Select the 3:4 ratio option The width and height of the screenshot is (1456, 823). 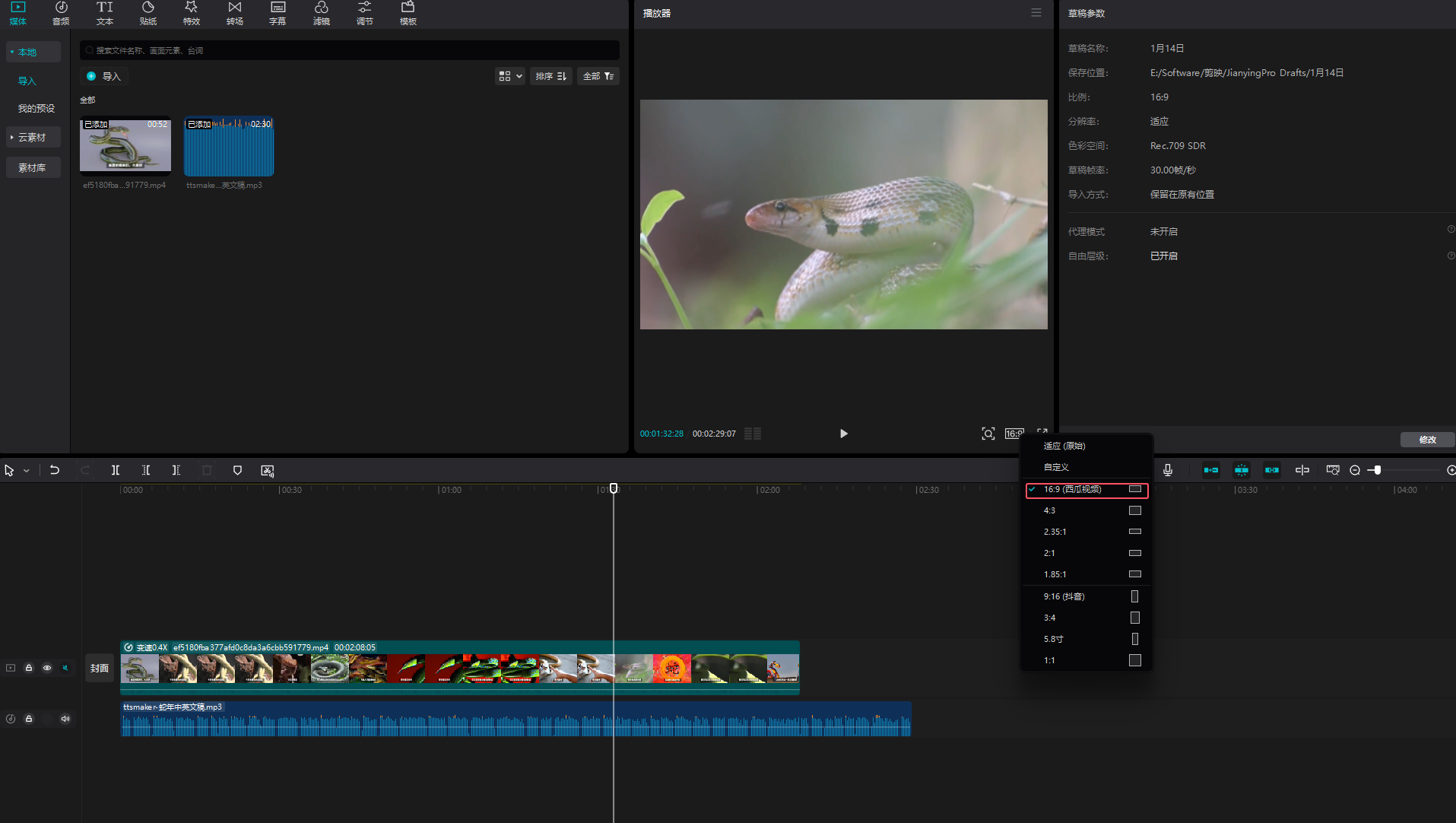tap(1086, 618)
